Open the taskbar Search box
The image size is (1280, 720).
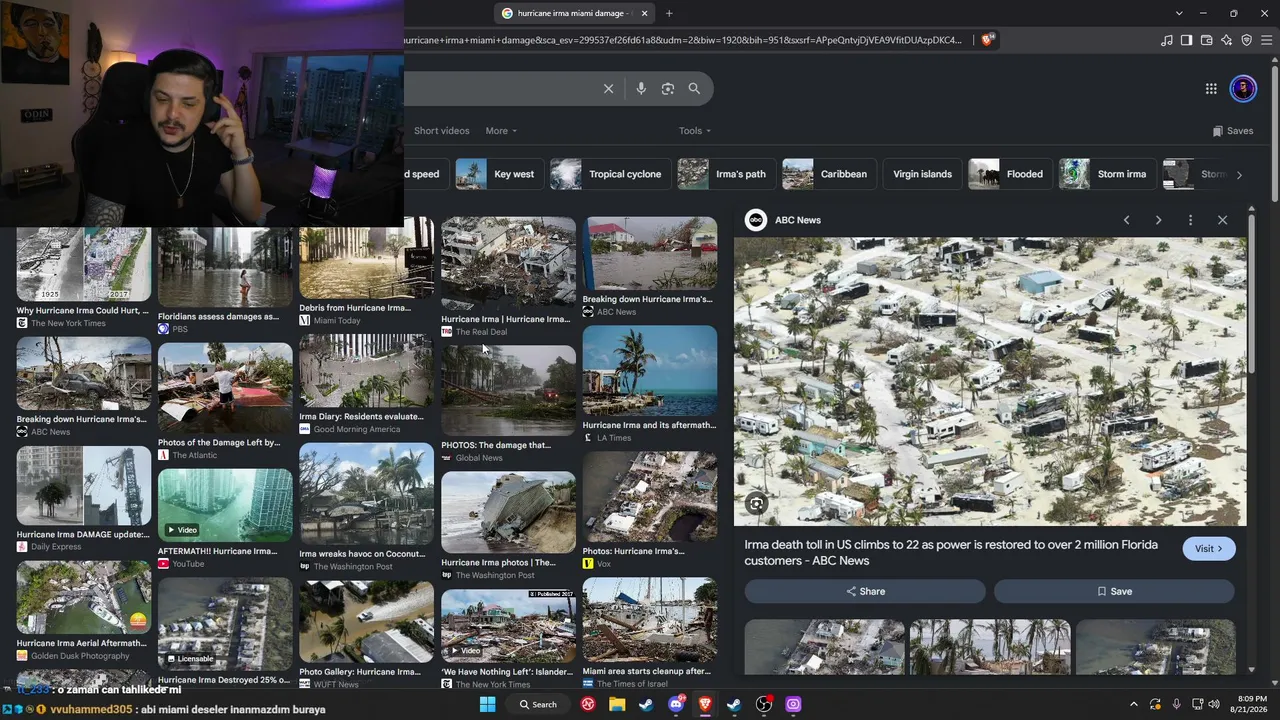[538, 705]
